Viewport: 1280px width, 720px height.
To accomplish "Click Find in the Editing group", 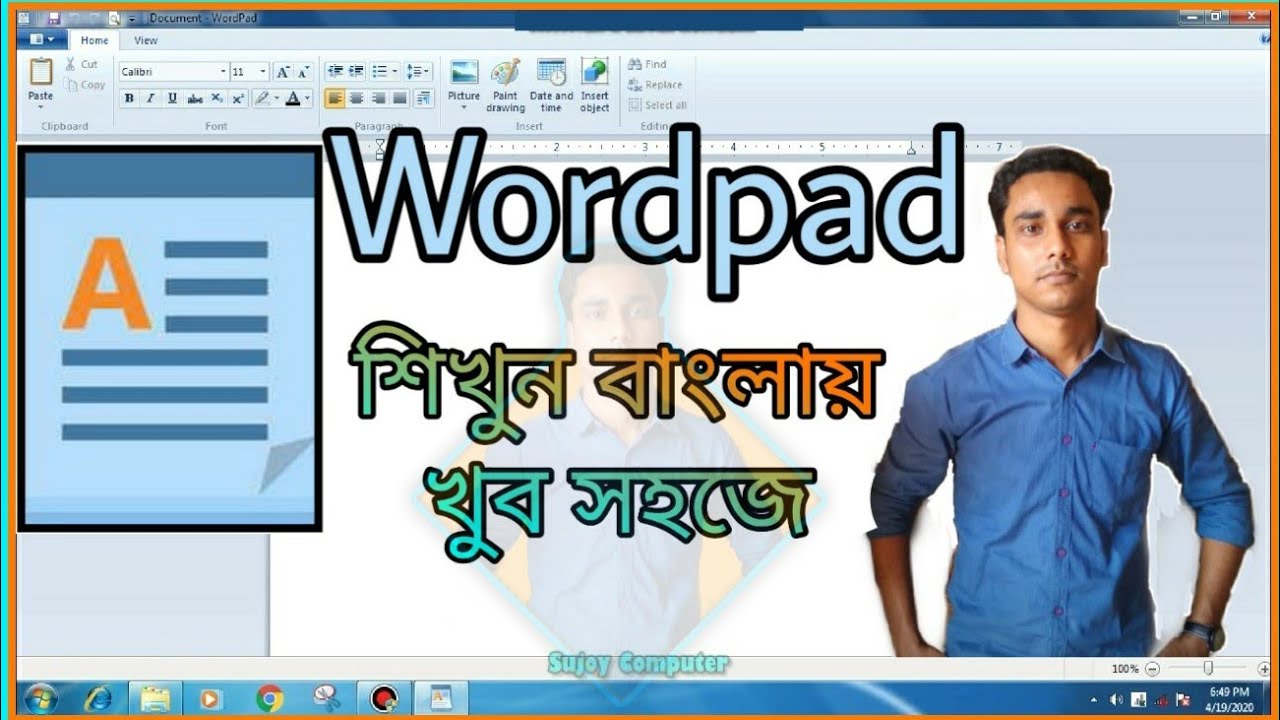I will [647, 64].
